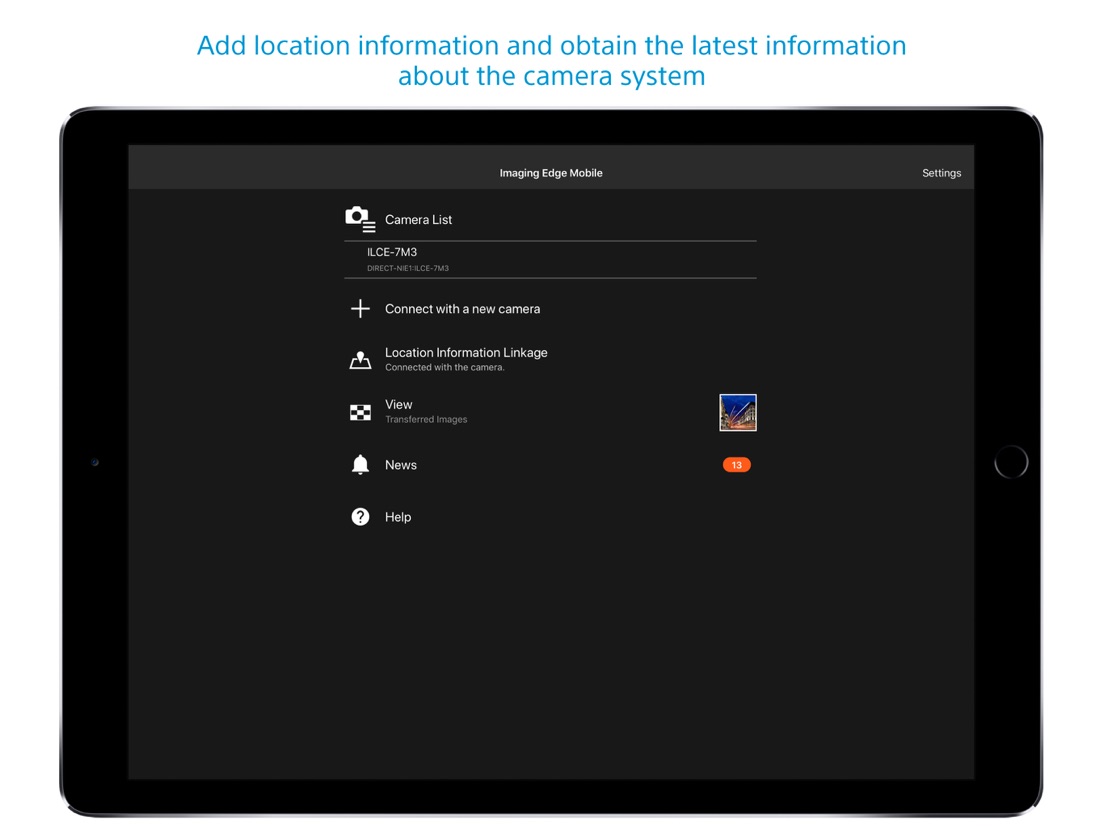This screenshot has height=828, width=1104.
Task: Click the iPad home button
Action: 1011,463
